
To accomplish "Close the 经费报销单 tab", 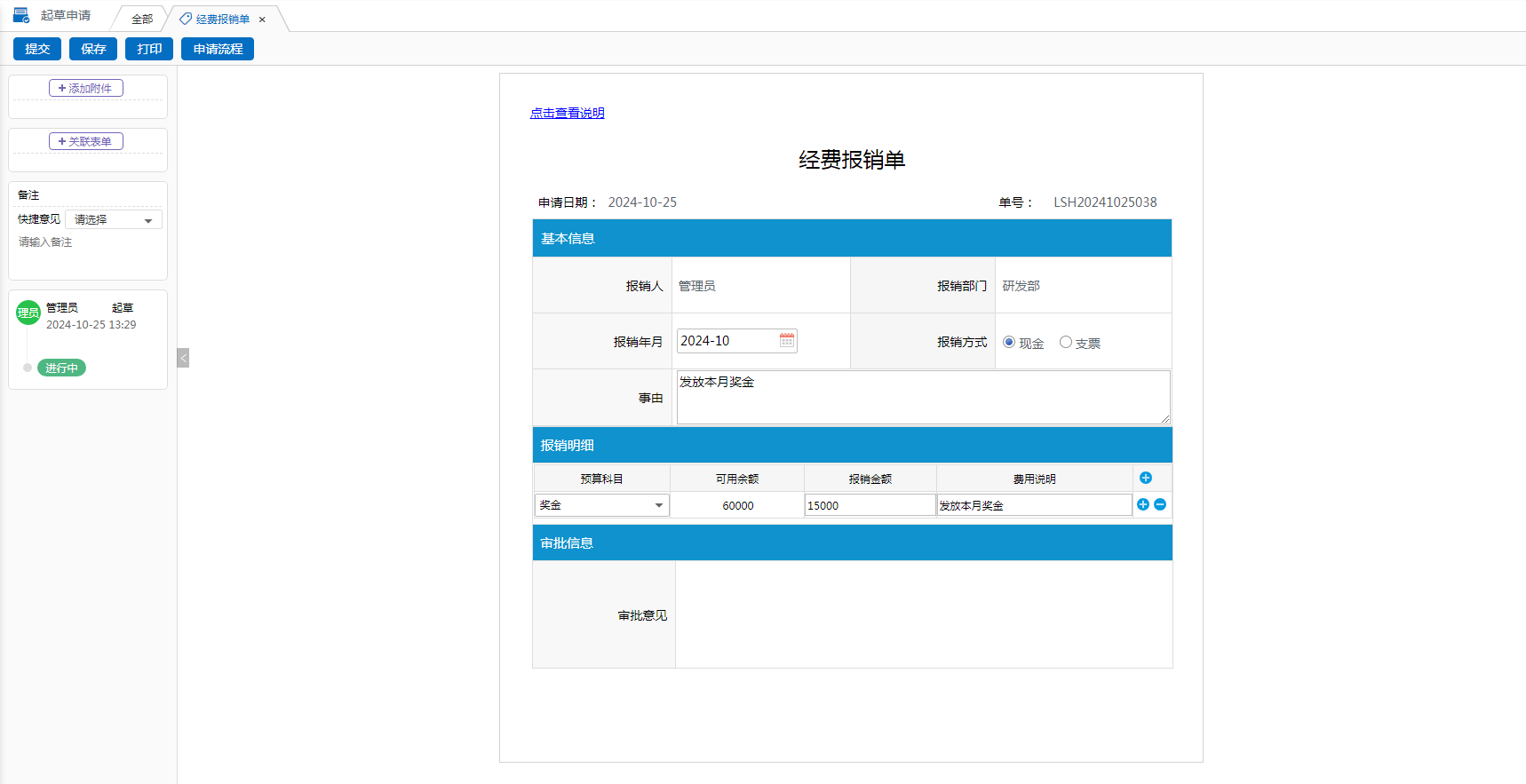I will pyautogui.click(x=262, y=20).
